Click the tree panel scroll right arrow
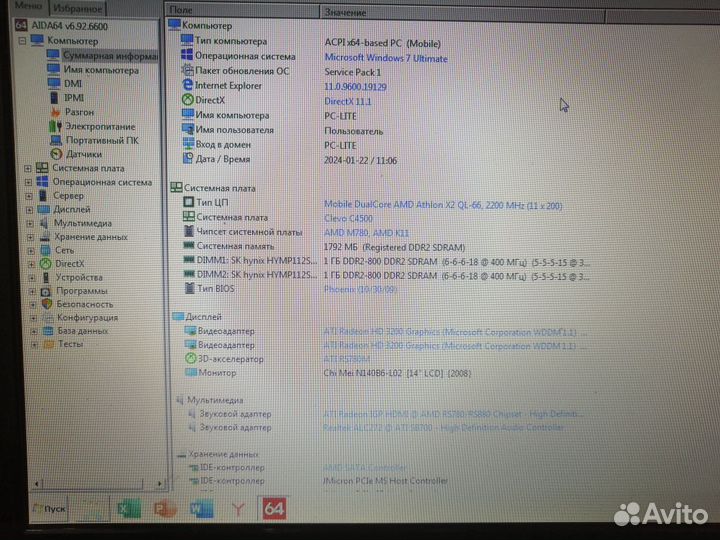The height and width of the screenshot is (540, 720). coord(159,483)
